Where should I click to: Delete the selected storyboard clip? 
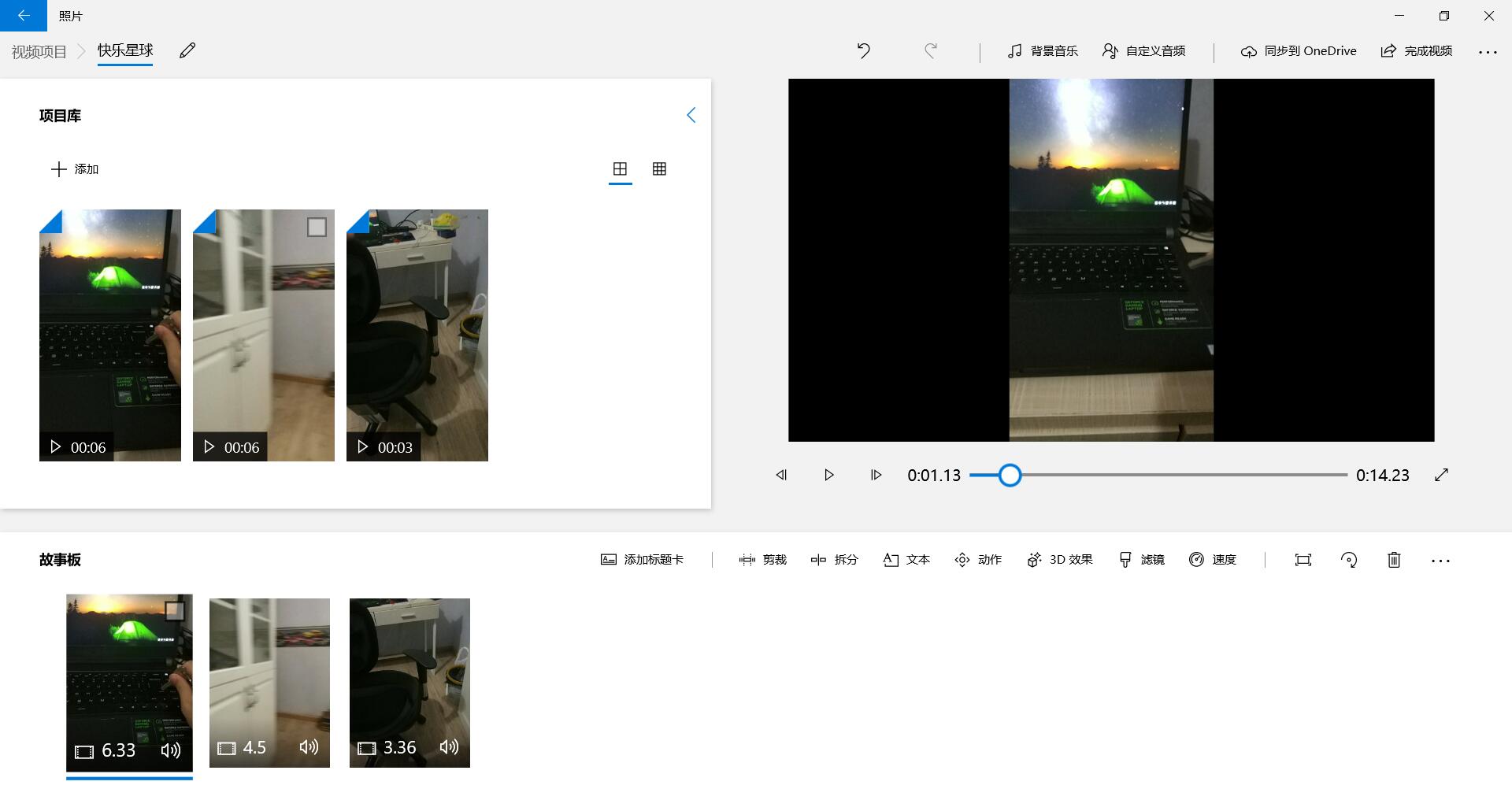tap(1394, 560)
